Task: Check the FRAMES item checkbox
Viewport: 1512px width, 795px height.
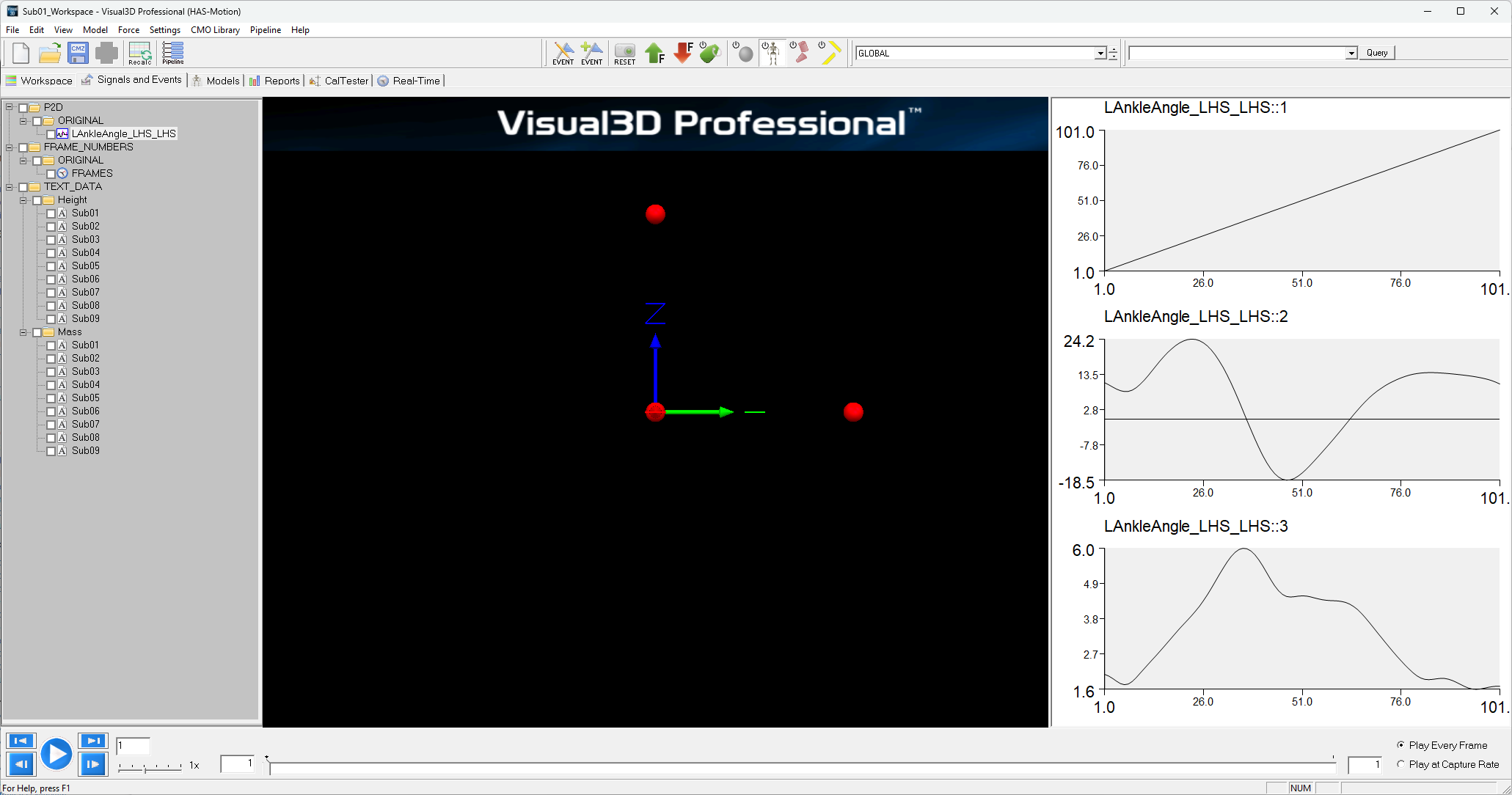Action: pyautogui.click(x=51, y=173)
